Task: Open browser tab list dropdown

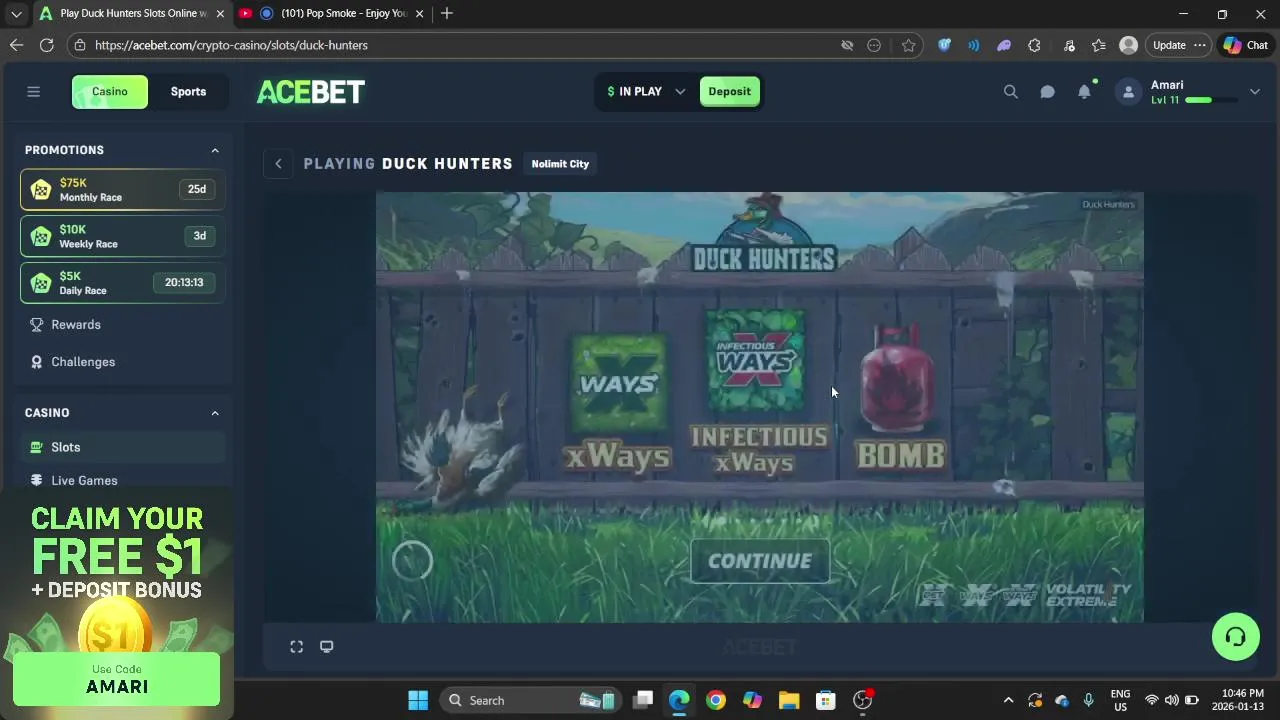Action: click(x=16, y=14)
